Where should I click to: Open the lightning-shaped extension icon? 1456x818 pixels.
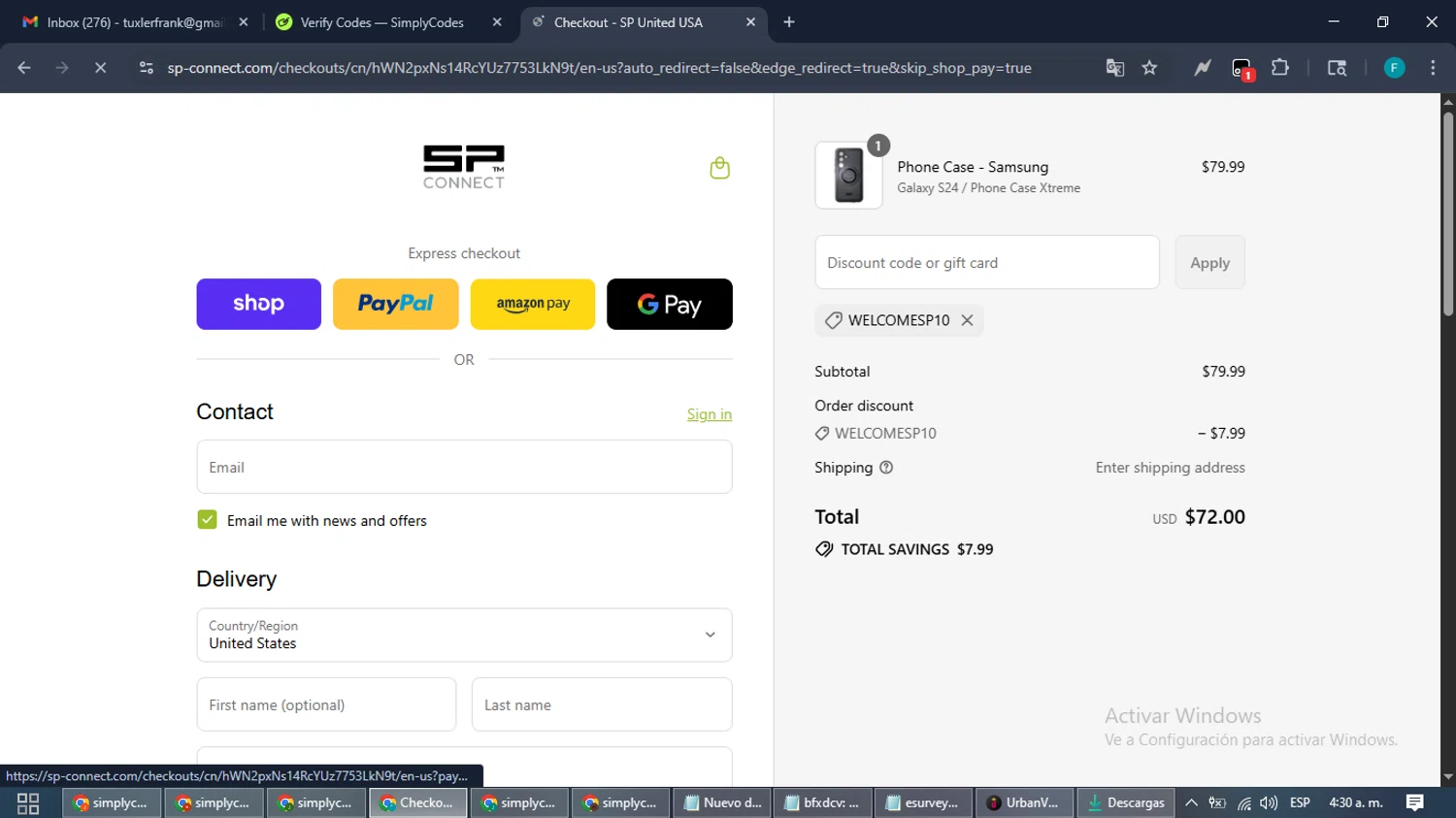coord(1202,68)
